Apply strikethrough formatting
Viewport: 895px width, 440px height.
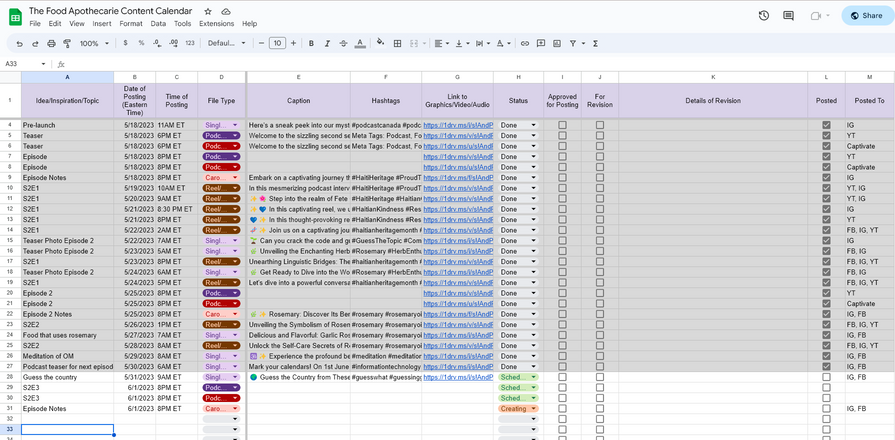[343, 43]
